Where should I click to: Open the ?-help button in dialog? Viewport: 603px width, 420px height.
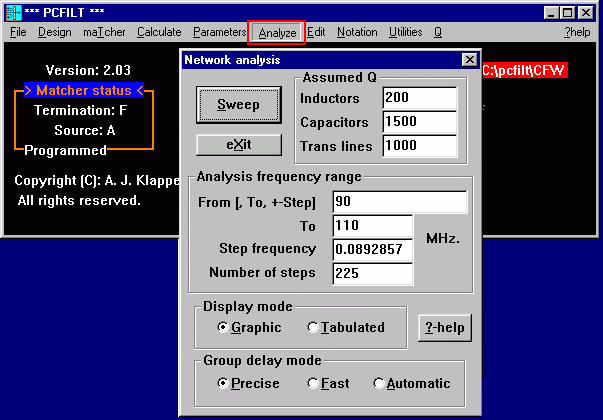(444, 328)
